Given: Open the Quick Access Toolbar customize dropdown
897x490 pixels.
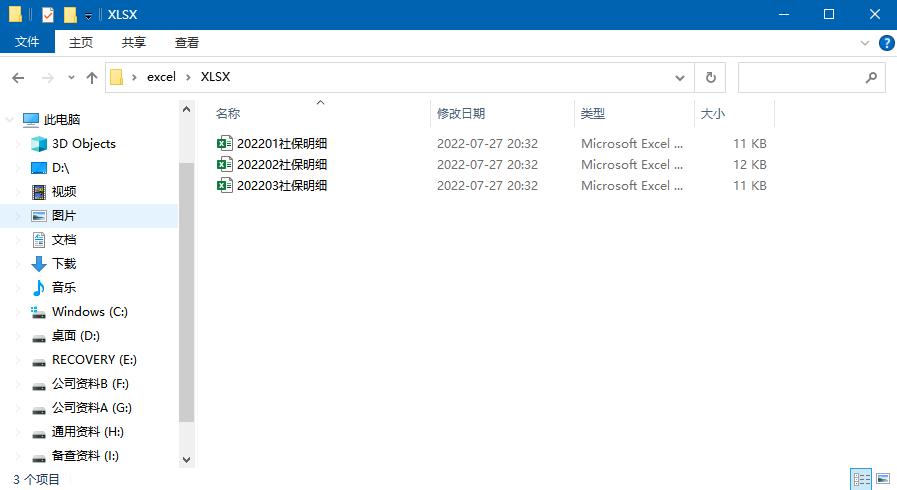Looking at the screenshot, I should coord(88,16).
